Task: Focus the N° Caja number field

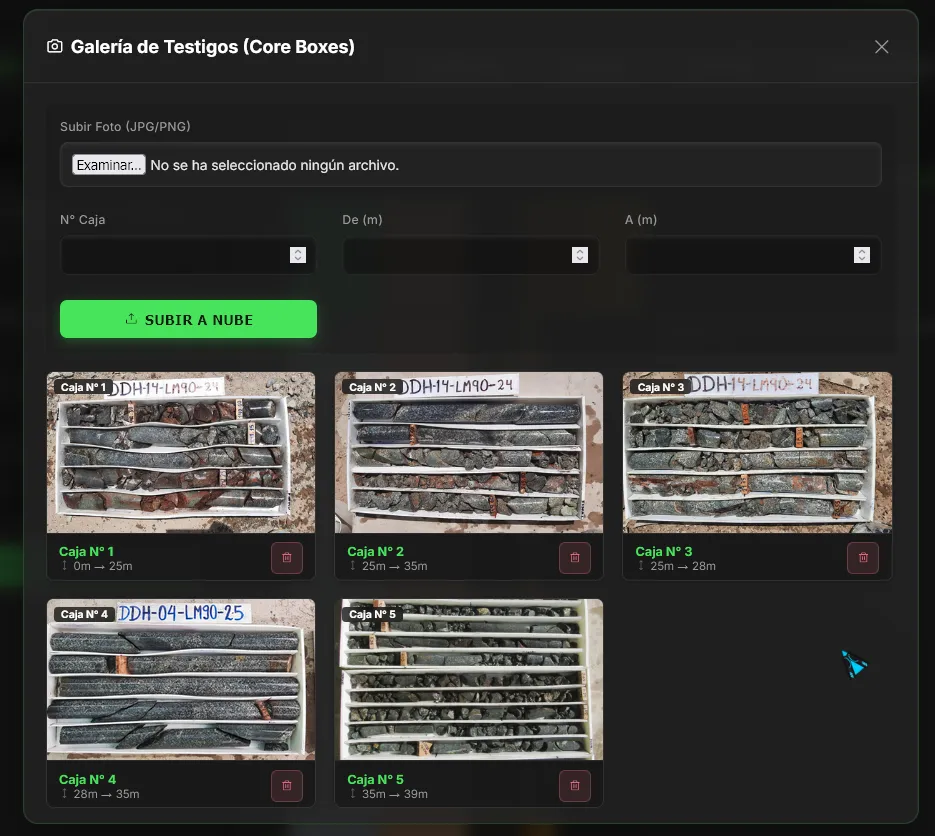Action: click(x=188, y=255)
